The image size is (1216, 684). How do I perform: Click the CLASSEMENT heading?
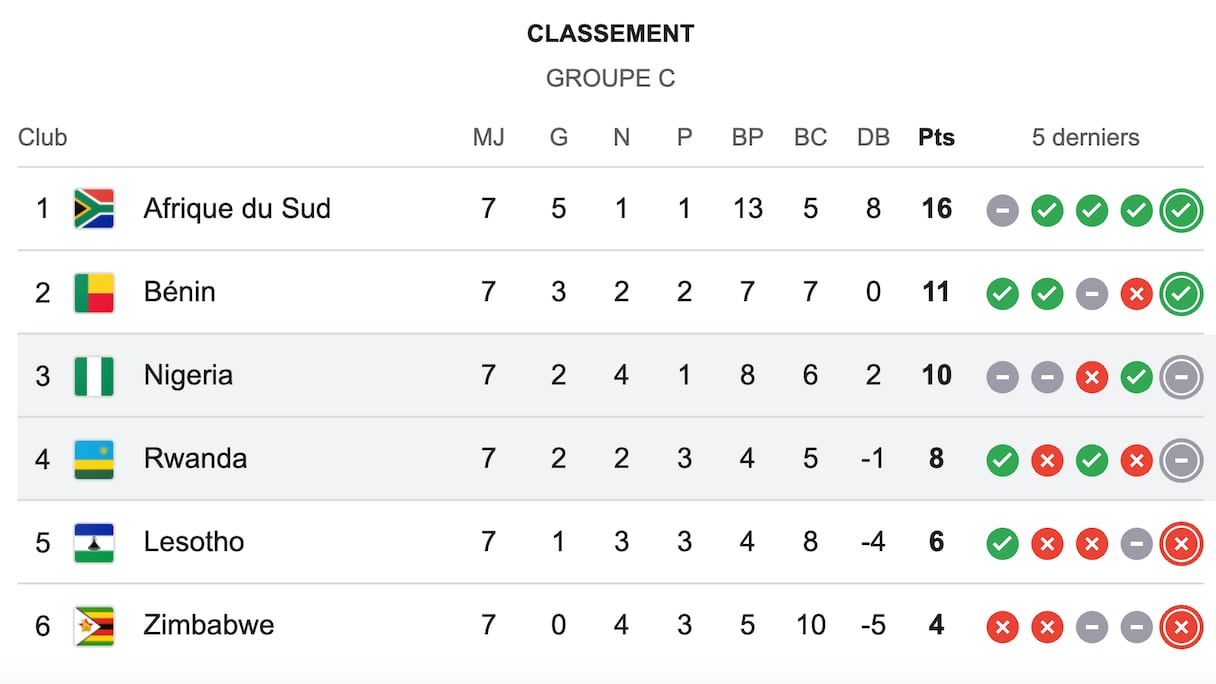point(610,34)
